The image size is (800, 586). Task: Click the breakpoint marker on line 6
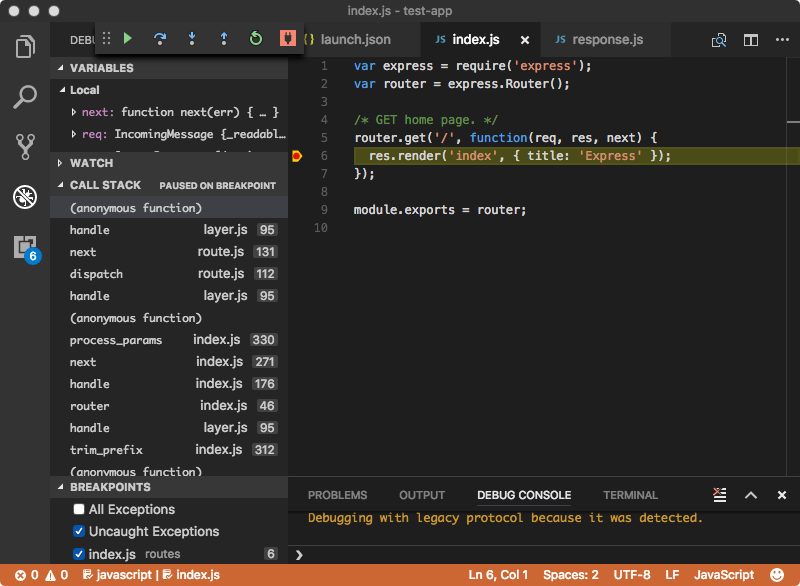coord(297,156)
